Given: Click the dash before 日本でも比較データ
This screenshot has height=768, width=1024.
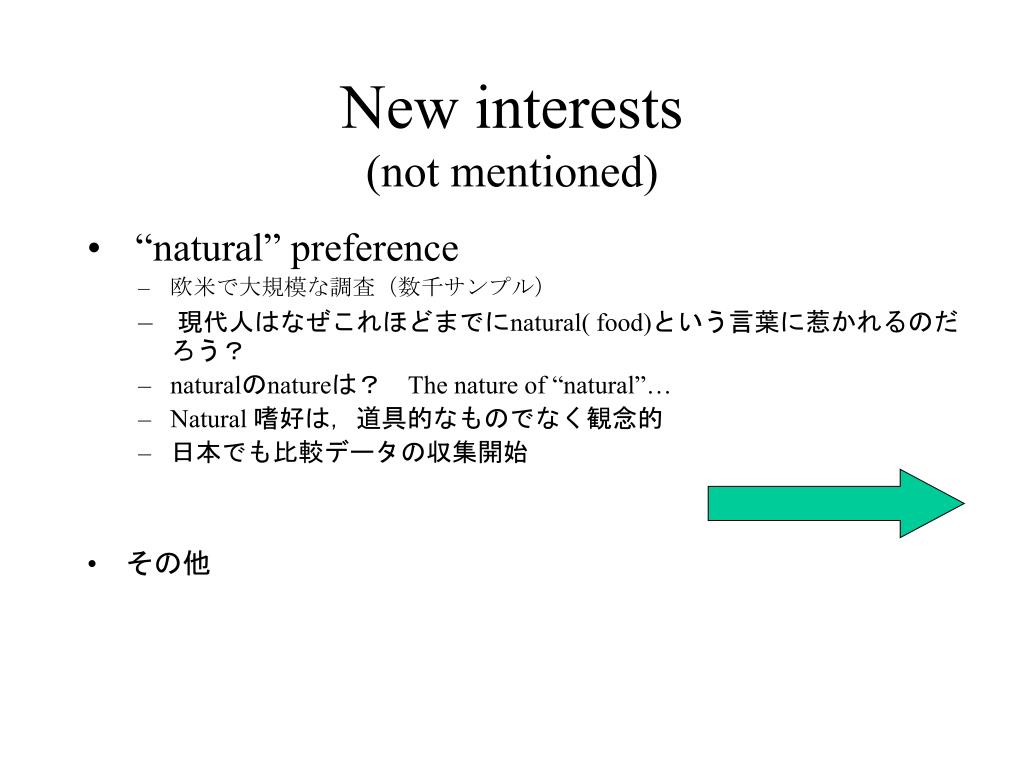Looking at the screenshot, I should (144, 454).
